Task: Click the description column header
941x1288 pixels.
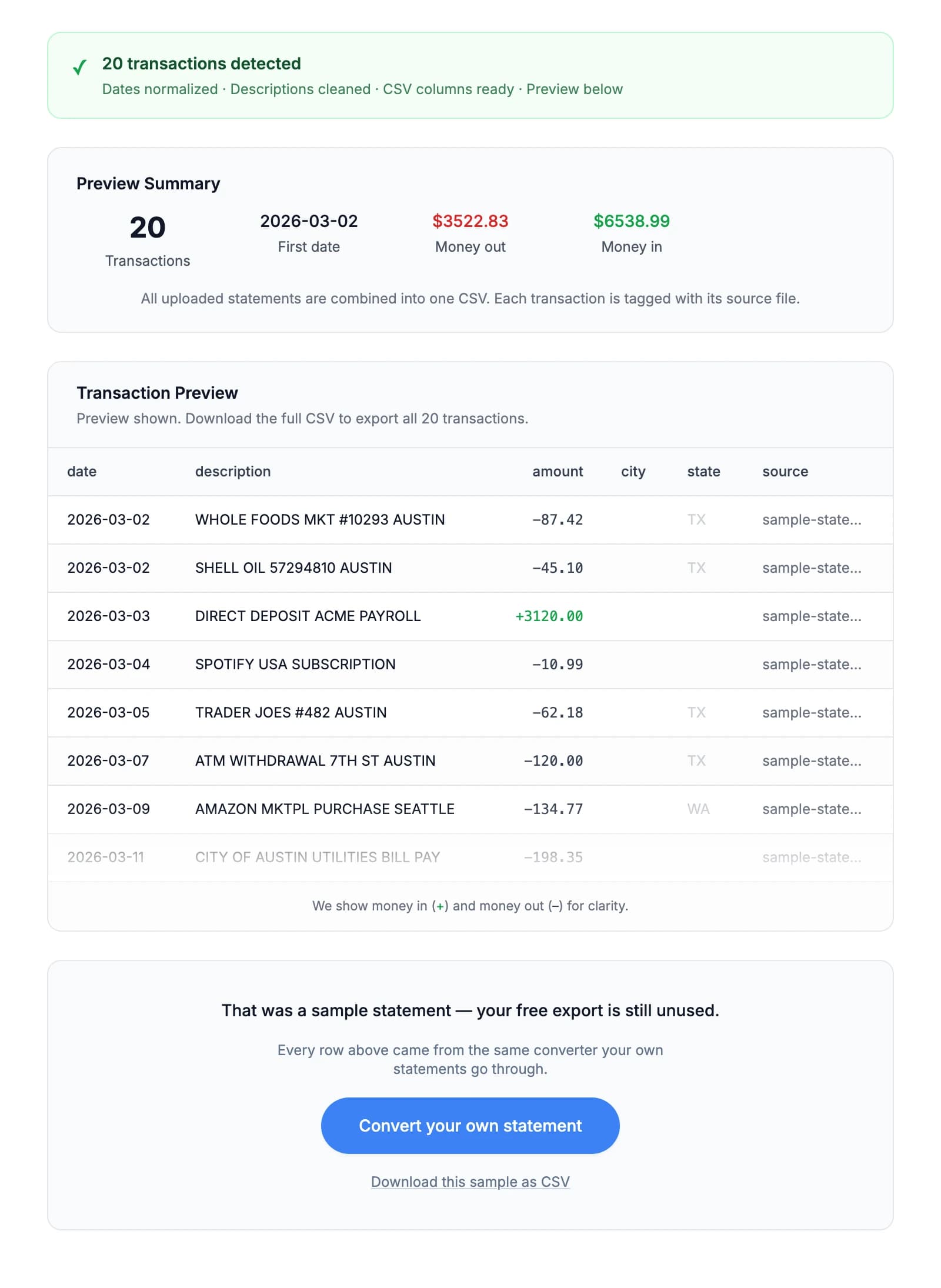Action: [x=233, y=471]
